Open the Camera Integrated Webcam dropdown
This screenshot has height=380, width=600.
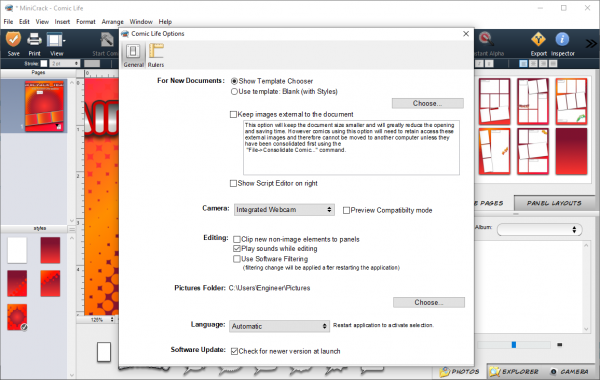click(284, 210)
